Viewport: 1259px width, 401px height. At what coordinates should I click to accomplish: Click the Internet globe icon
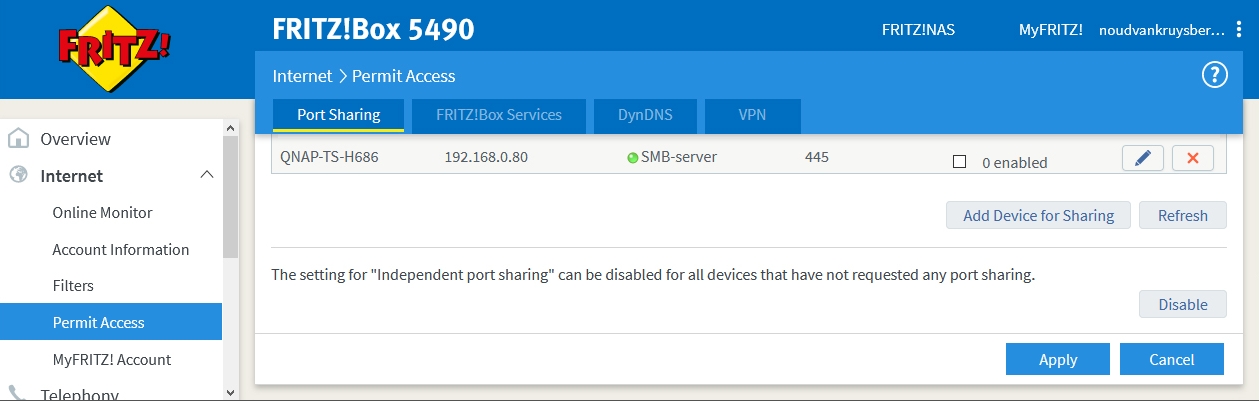(19, 176)
